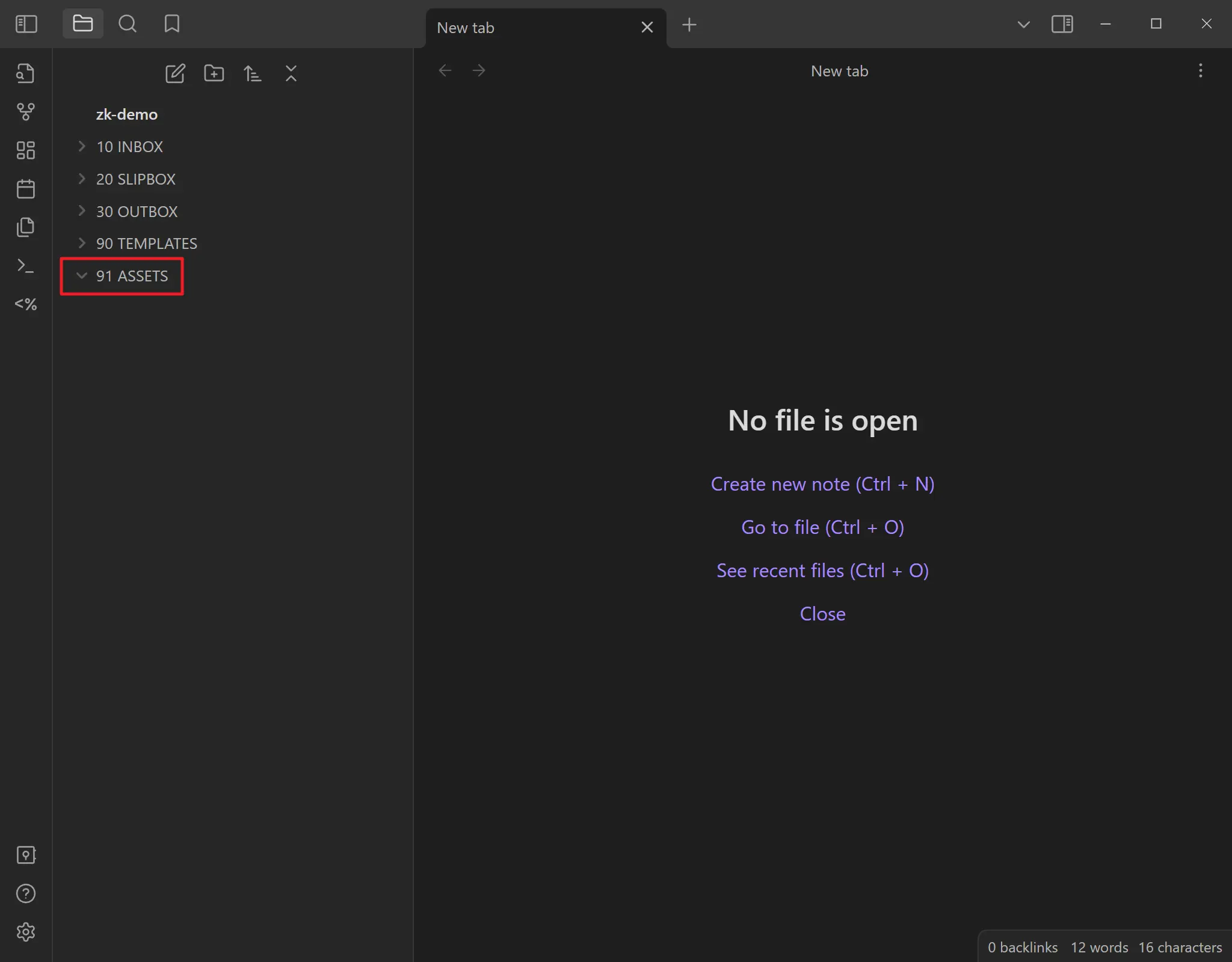Click the Templater icon in ribbon
This screenshot has width=1232, height=962.
point(25,304)
